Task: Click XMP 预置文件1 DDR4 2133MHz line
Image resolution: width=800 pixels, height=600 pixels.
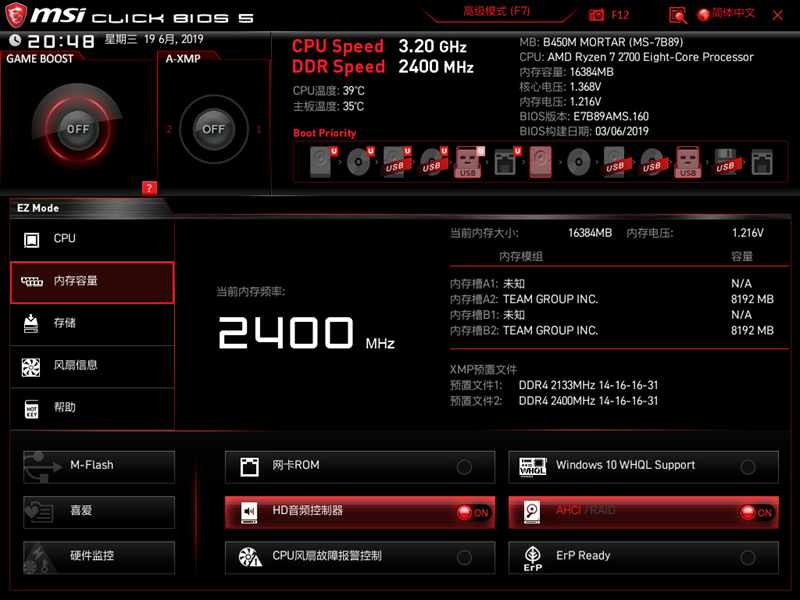Action: (x=554, y=385)
